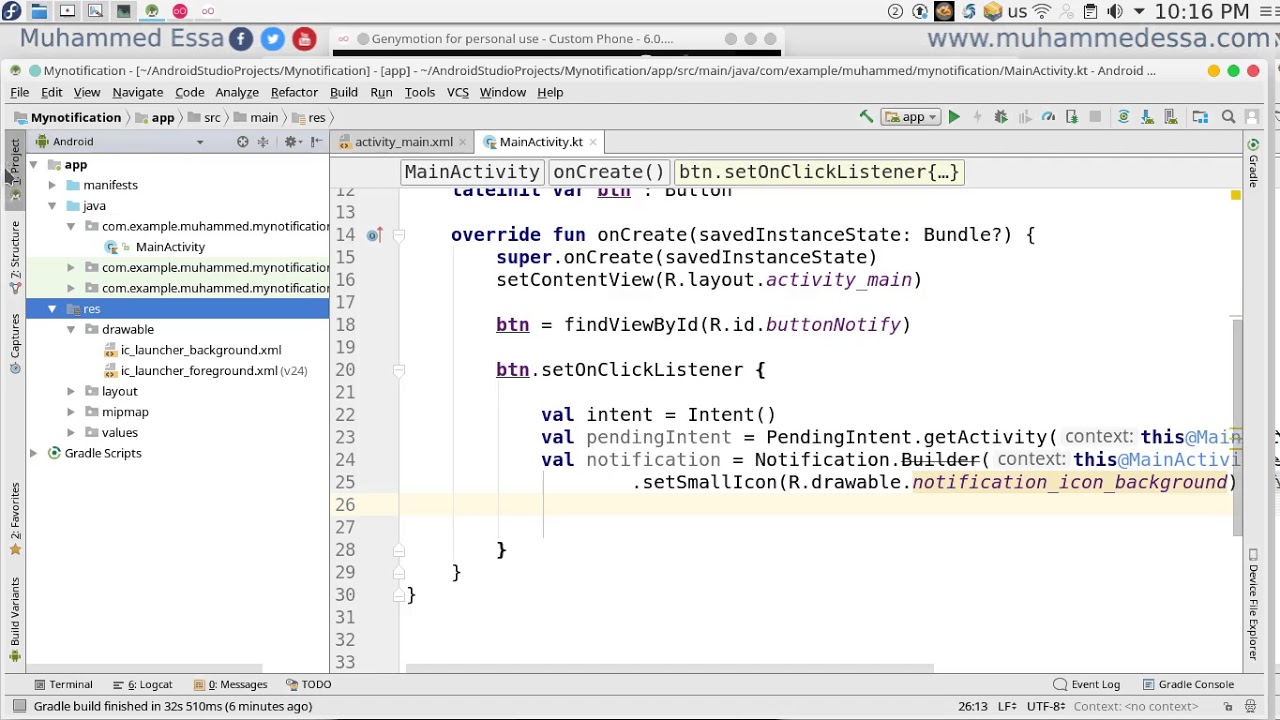The height and width of the screenshot is (720, 1280).
Task: Open the Navigate menu
Action: [x=138, y=92]
